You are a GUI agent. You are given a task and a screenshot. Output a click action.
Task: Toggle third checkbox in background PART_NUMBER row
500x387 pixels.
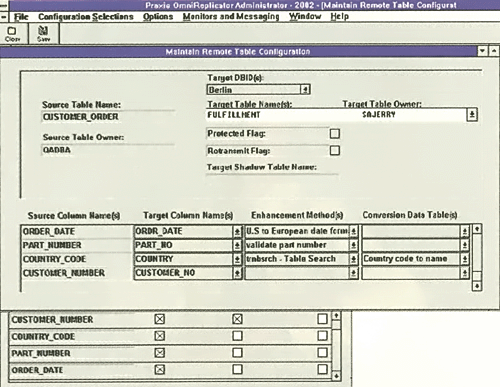pos(322,353)
